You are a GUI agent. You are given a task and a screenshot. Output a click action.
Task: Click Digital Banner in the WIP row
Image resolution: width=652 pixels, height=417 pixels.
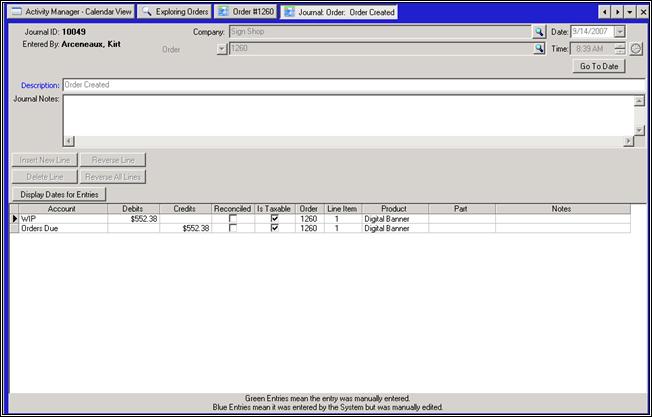pos(395,219)
